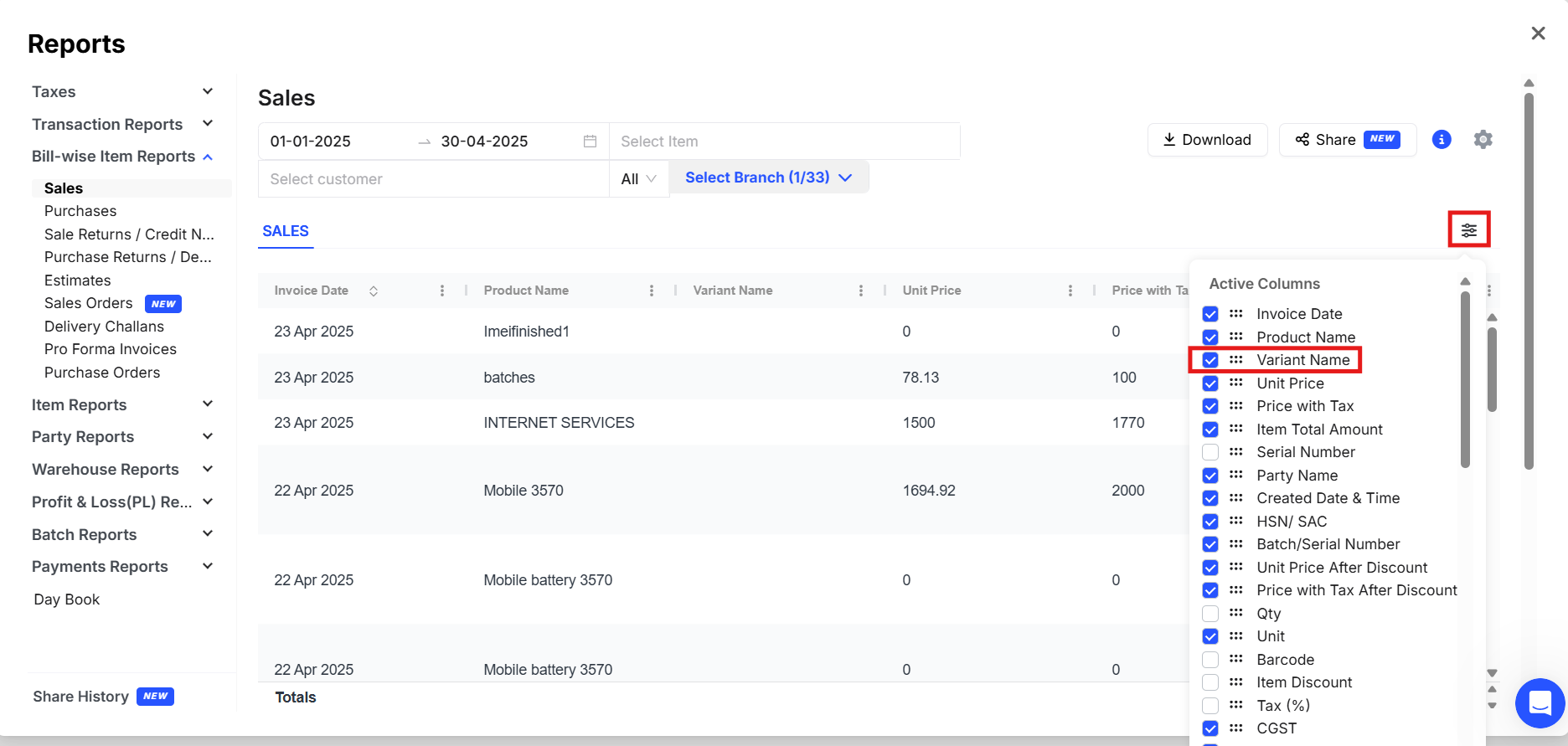Click the blue info icon
The height and width of the screenshot is (746, 1568).
click(x=1441, y=140)
